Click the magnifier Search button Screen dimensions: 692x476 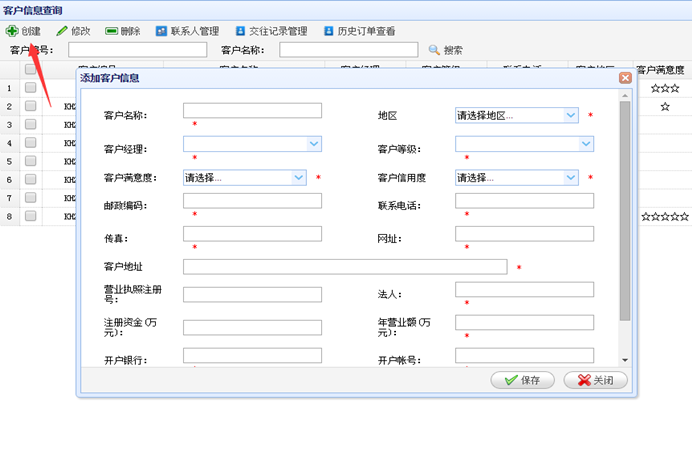[x=445, y=50]
